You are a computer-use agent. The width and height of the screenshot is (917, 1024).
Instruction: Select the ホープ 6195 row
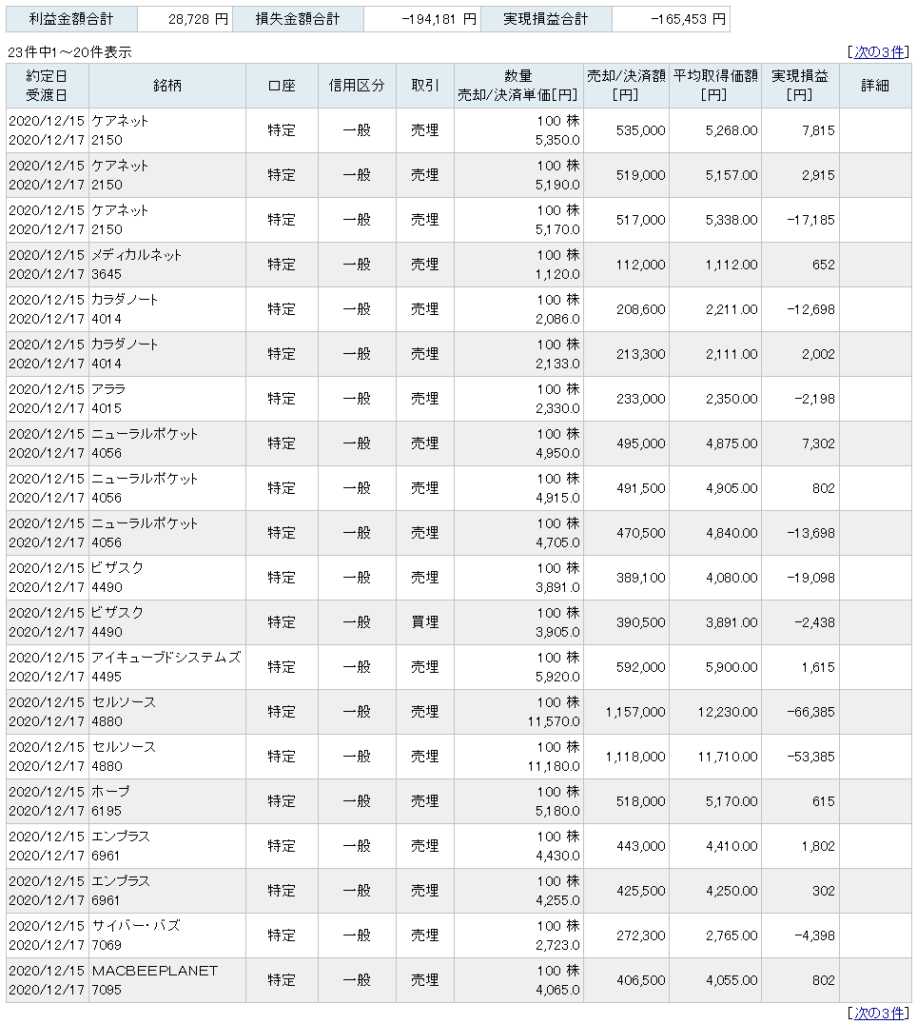click(x=458, y=801)
